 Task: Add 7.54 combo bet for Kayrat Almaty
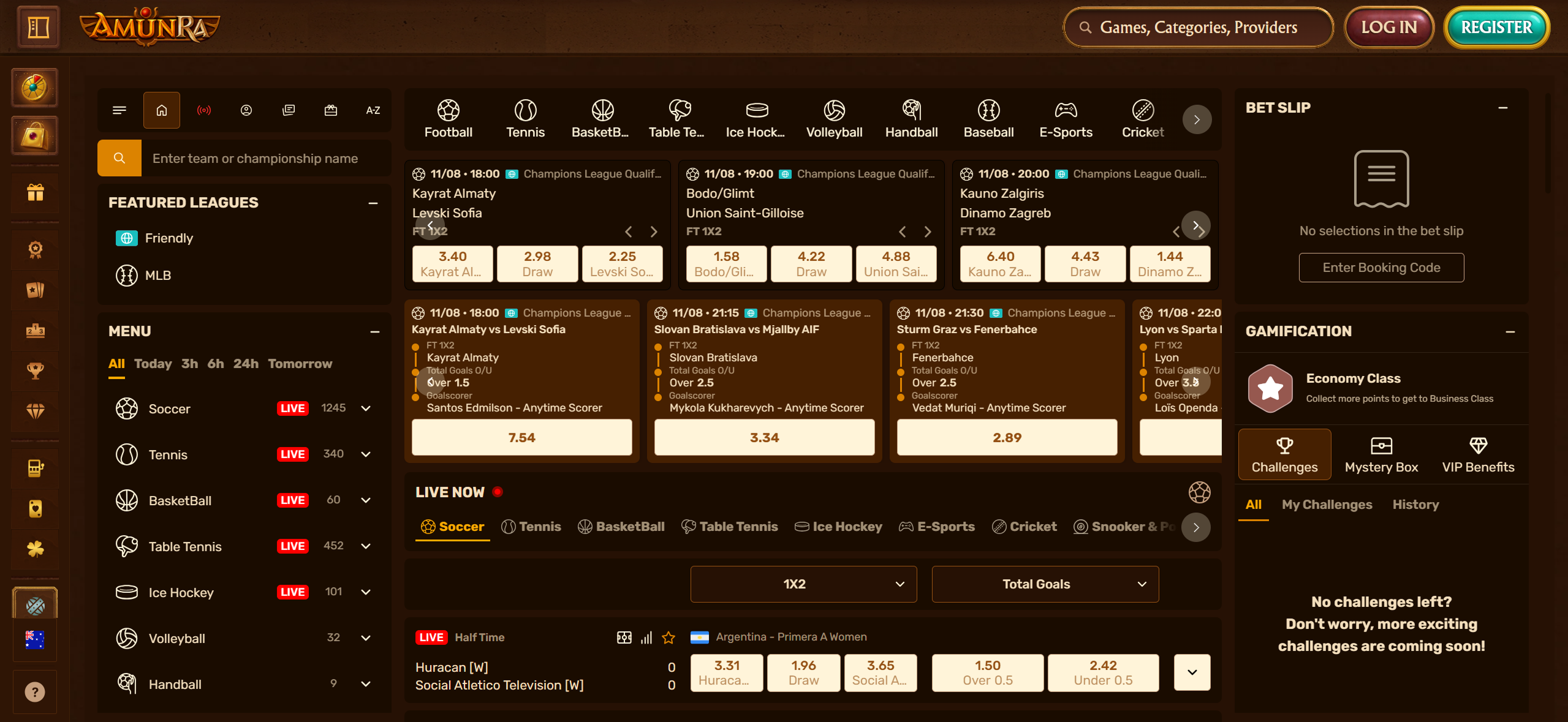521,437
